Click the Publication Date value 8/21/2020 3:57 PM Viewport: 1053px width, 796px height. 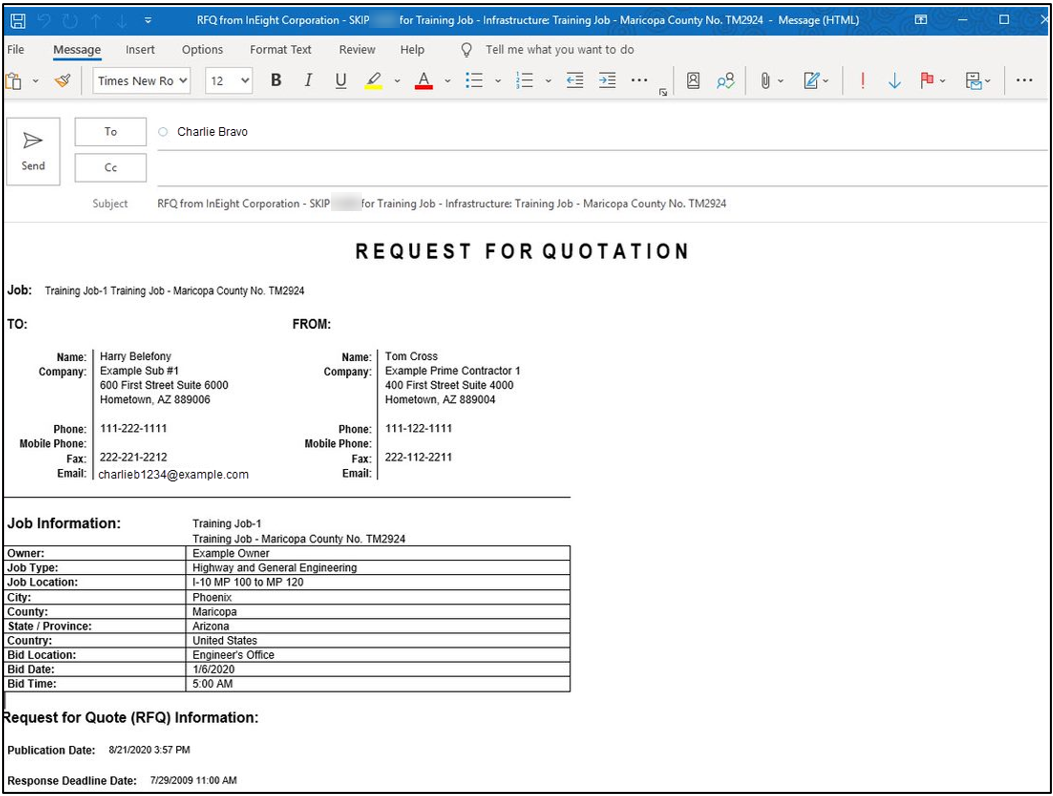(x=149, y=750)
